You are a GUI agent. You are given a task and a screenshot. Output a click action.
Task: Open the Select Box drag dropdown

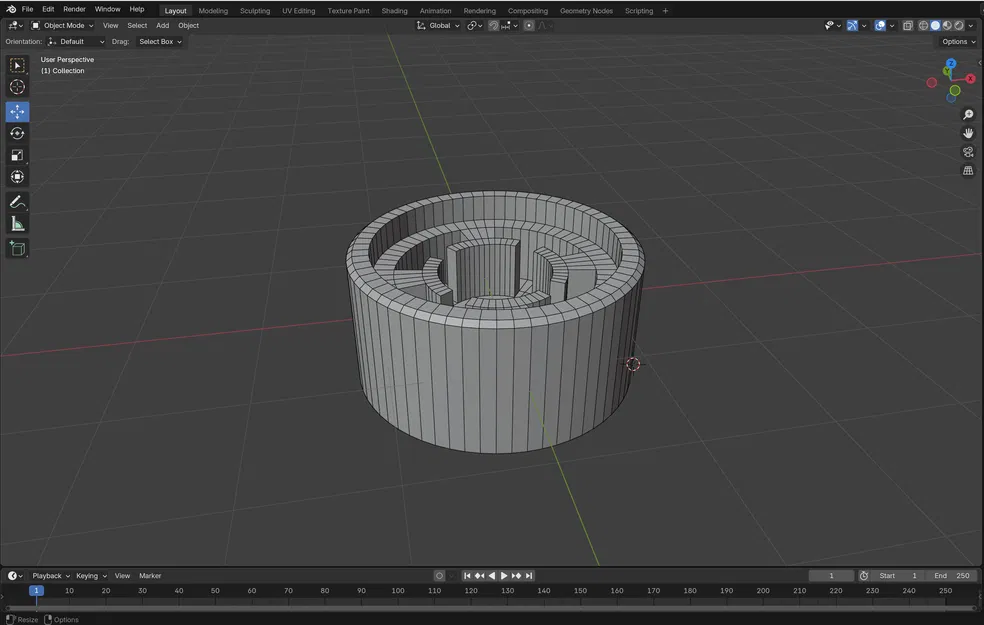(x=160, y=42)
